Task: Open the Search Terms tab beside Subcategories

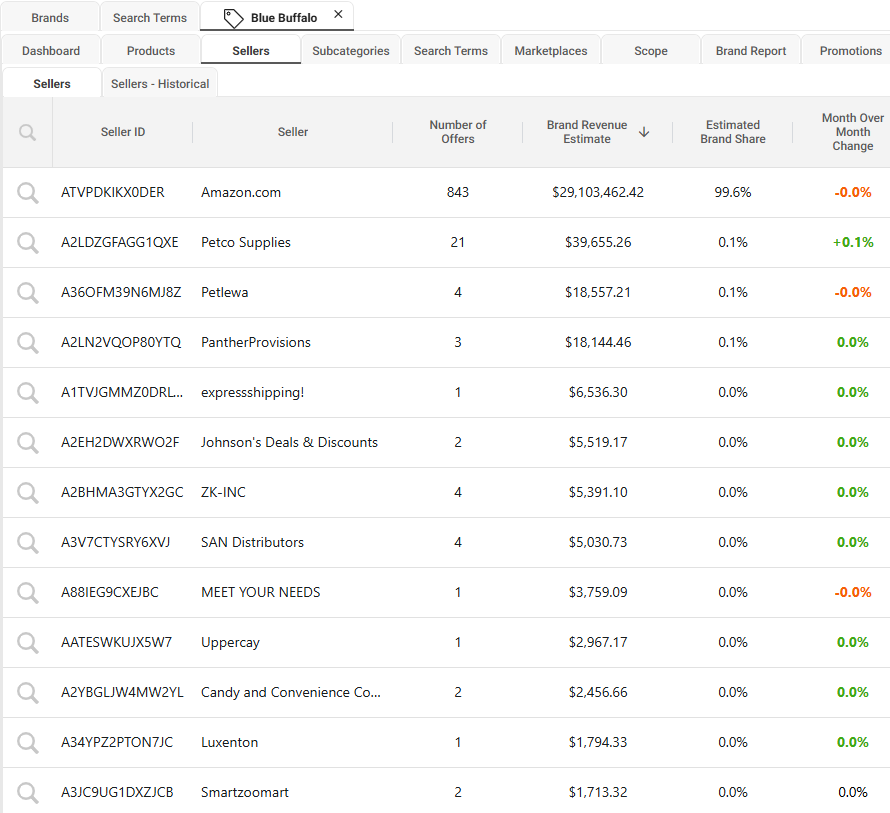Action: pyautogui.click(x=451, y=51)
